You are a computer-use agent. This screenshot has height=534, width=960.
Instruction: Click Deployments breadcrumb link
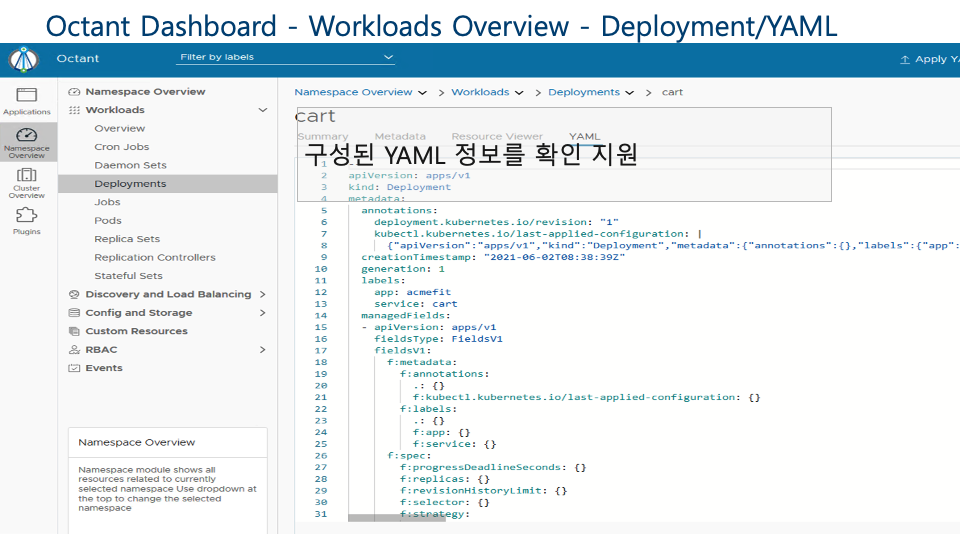[x=584, y=92]
